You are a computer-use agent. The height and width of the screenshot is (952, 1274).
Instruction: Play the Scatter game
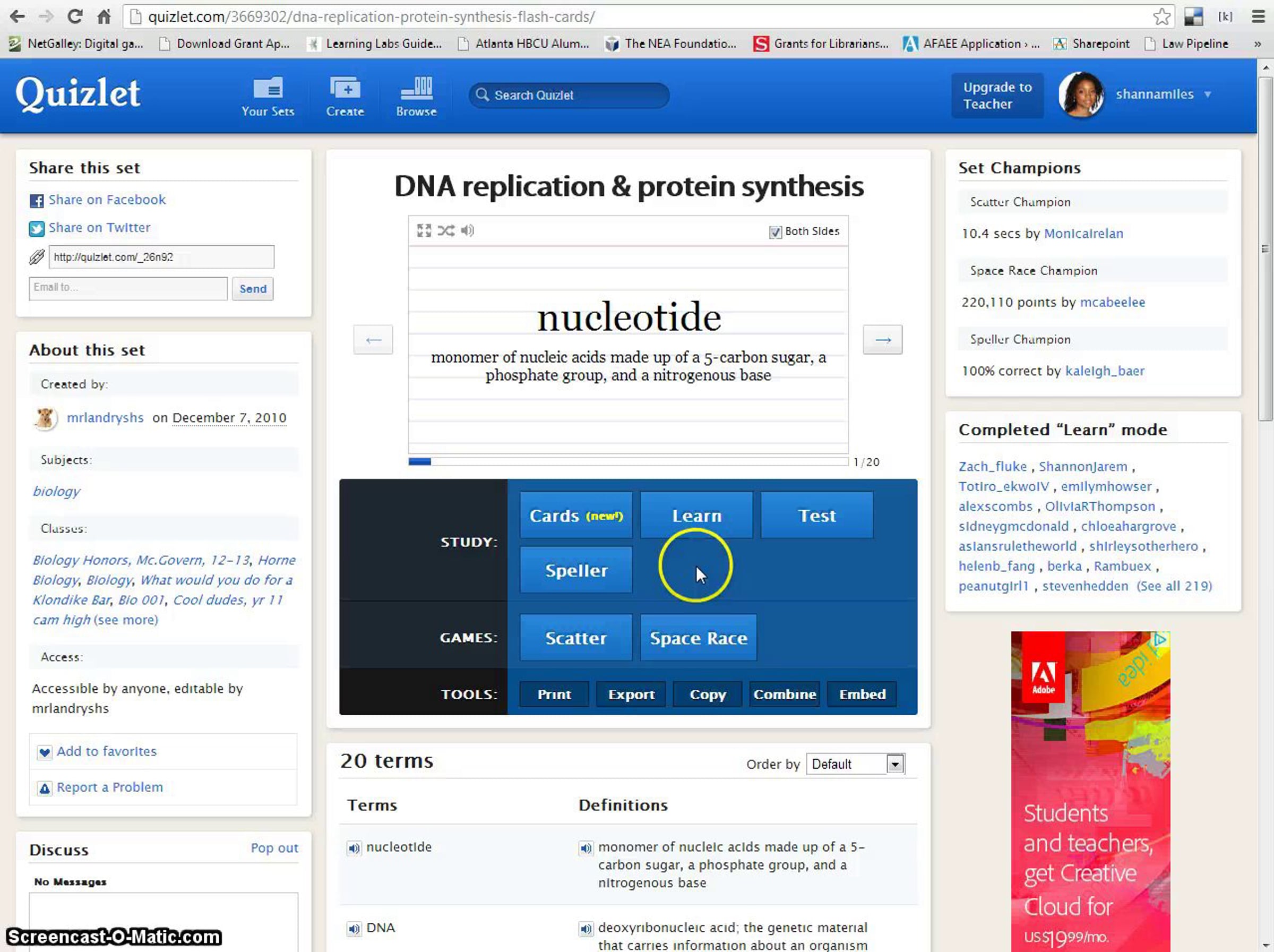click(576, 638)
